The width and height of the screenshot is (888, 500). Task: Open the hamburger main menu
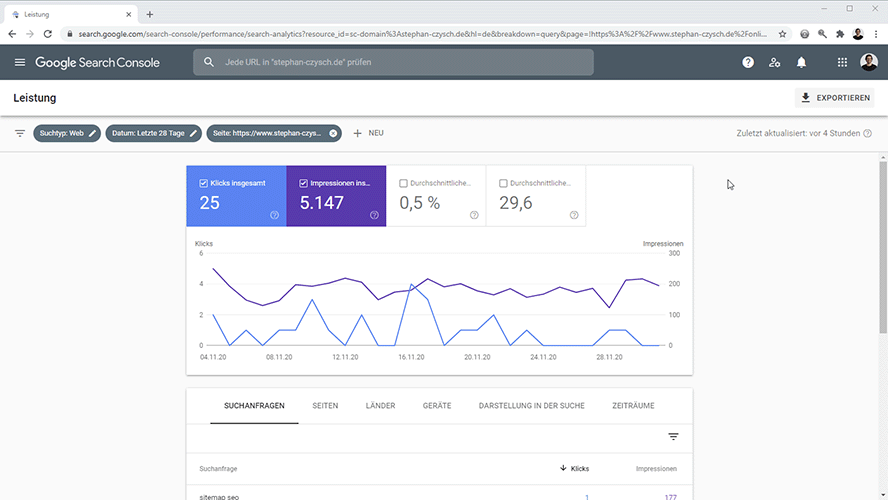[x=20, y=62]
